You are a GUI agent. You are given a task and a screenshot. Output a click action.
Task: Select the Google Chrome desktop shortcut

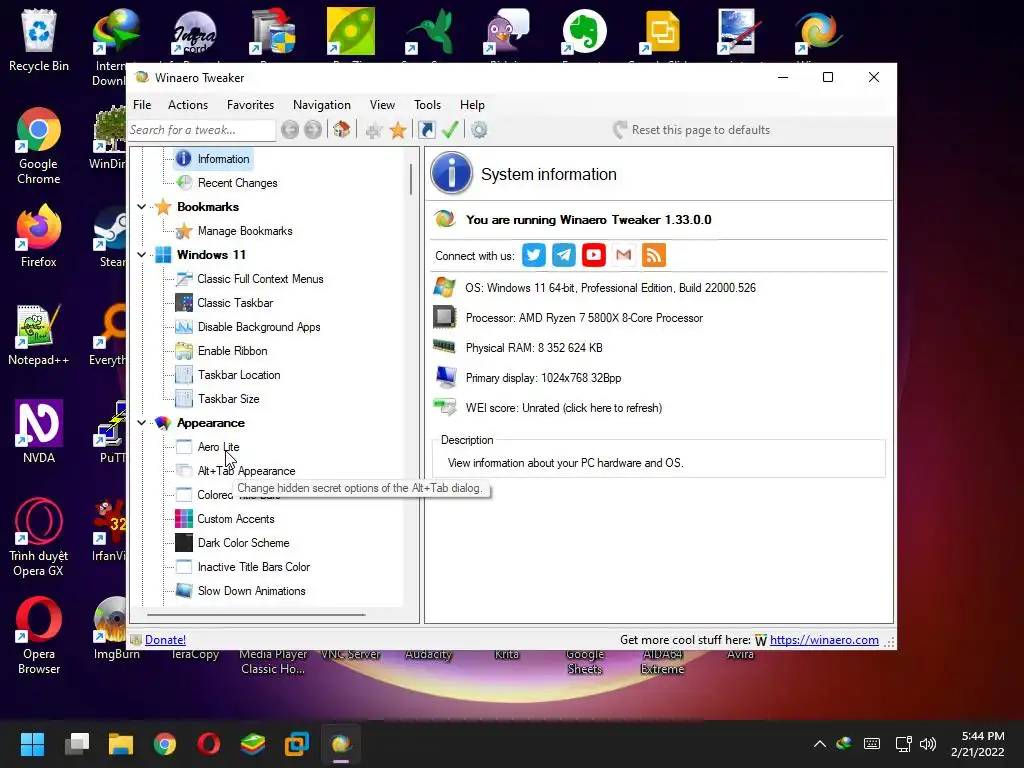click(39, 146)
